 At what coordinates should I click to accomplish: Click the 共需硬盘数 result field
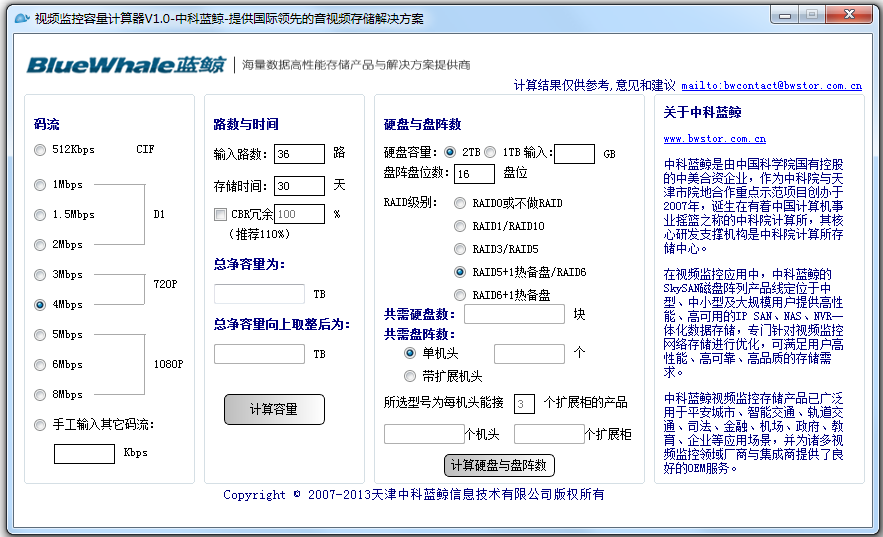click(514, 314)
